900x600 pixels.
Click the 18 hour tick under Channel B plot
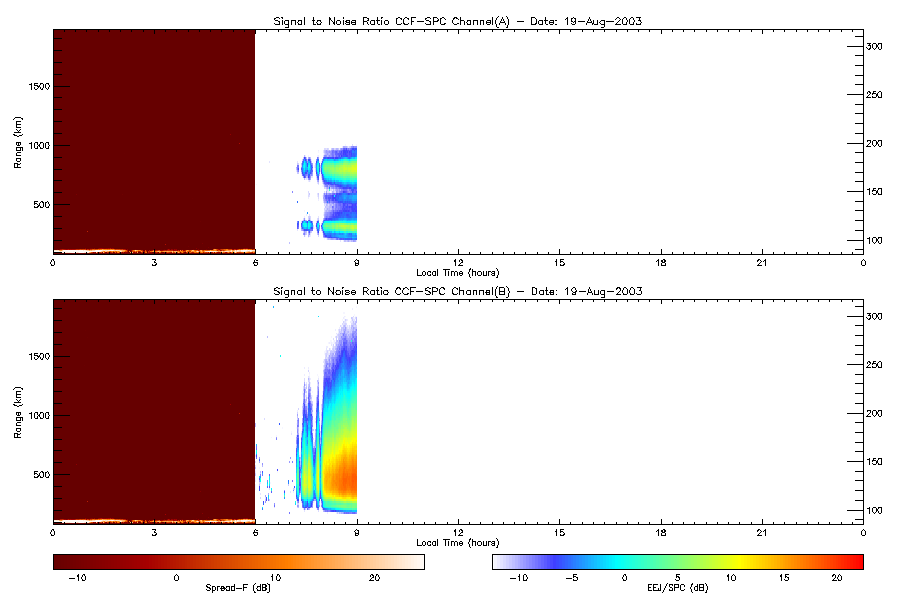661,533
